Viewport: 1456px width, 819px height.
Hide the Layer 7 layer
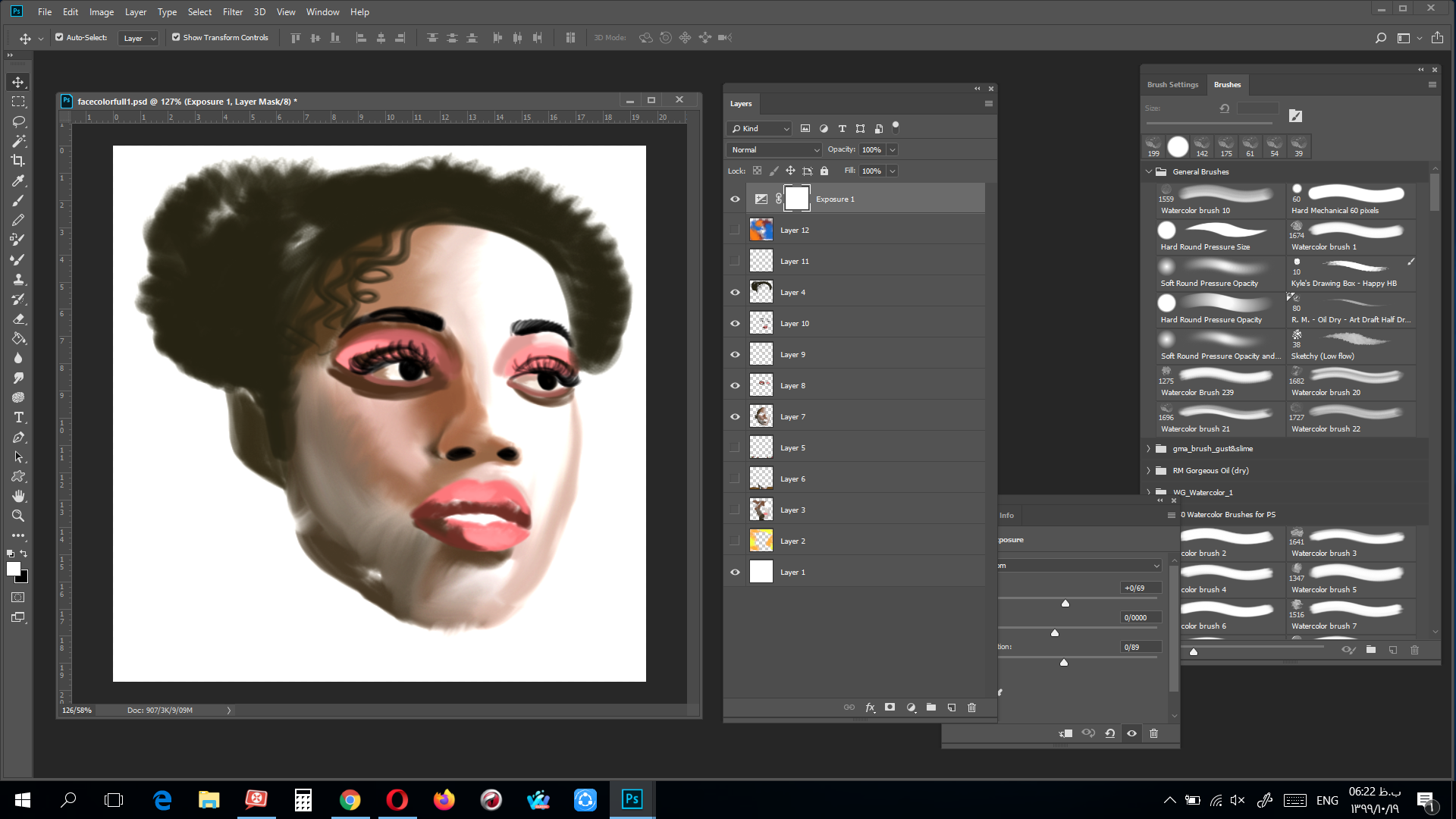[x=735, y=417]
